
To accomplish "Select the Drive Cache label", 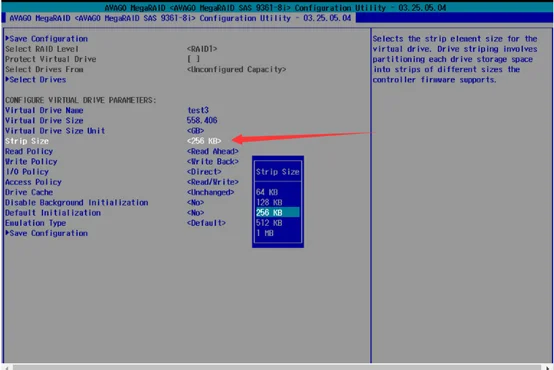I will coord(29,192).
